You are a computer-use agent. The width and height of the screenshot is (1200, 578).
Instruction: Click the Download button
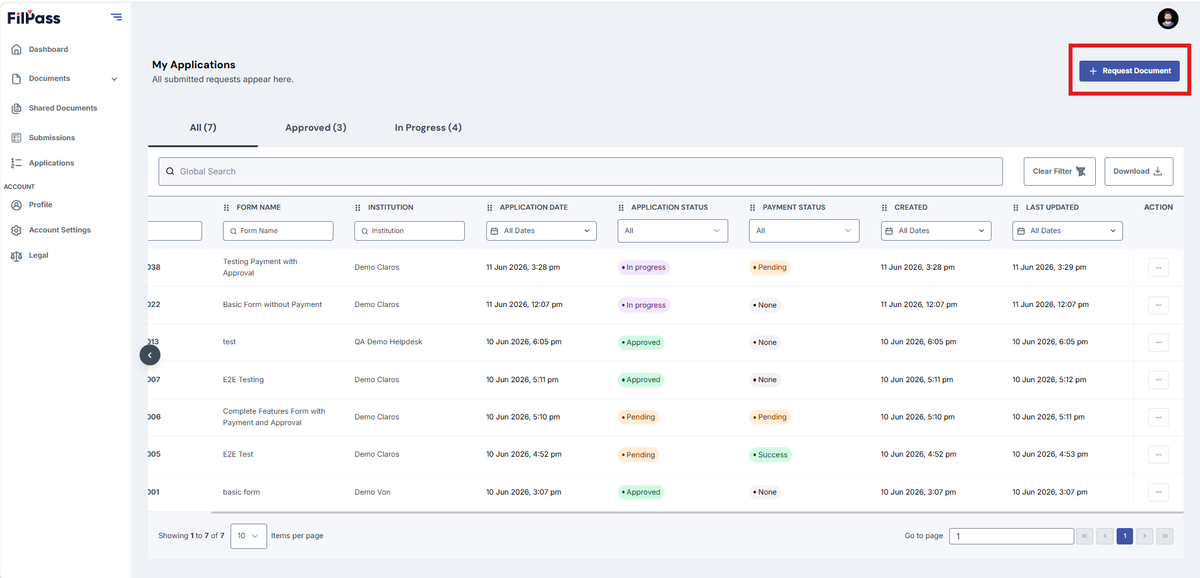pyautogui.click(x=1138, y=171)
